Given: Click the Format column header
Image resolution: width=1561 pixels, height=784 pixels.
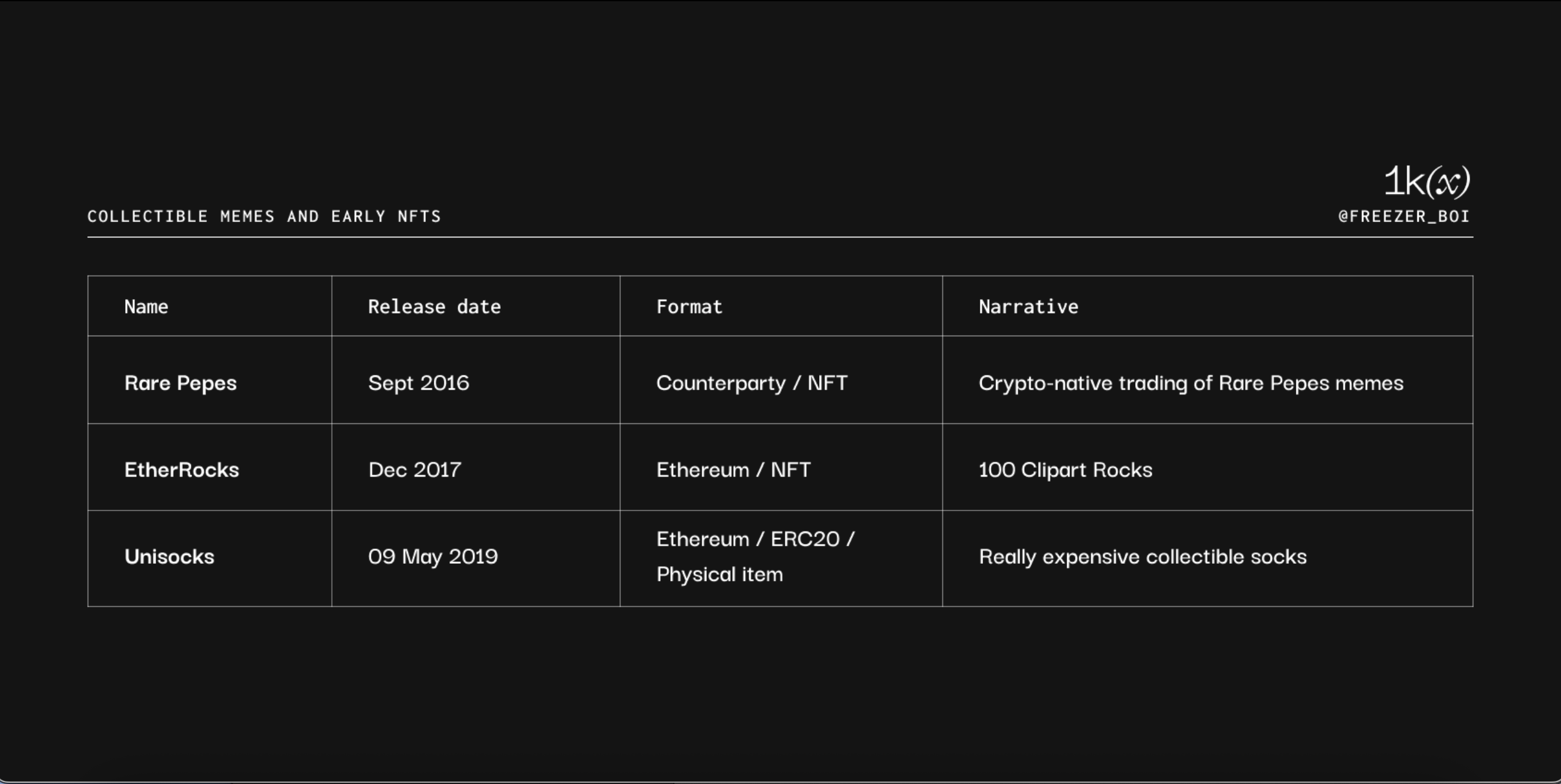Looking at the screenshot, I should [689, 307].
